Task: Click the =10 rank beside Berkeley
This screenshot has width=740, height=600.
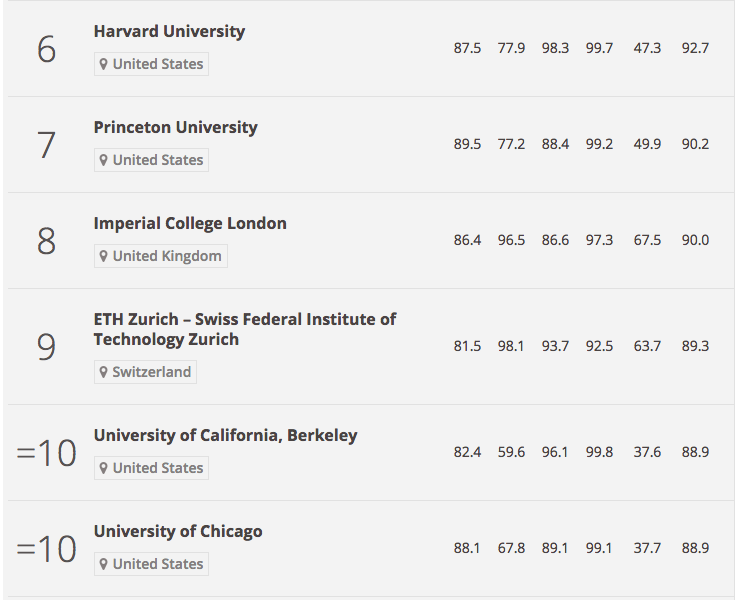Action: [x=46, y=453]
